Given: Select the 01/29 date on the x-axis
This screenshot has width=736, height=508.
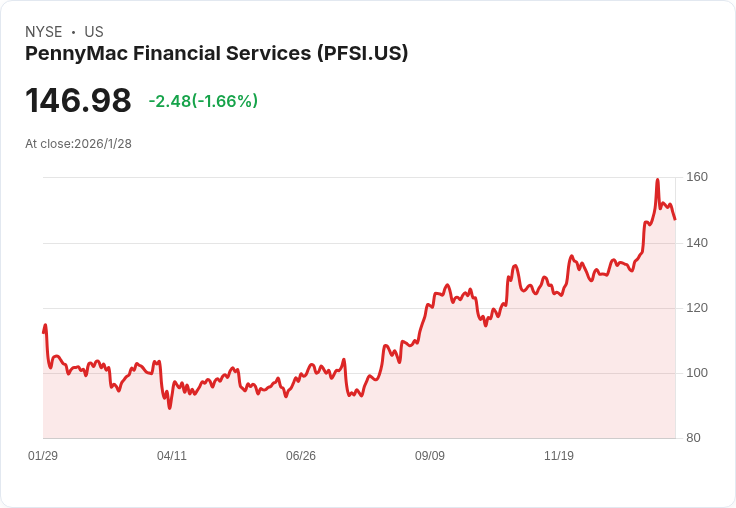Looking at the screenshot, I should tap(43, 456).
